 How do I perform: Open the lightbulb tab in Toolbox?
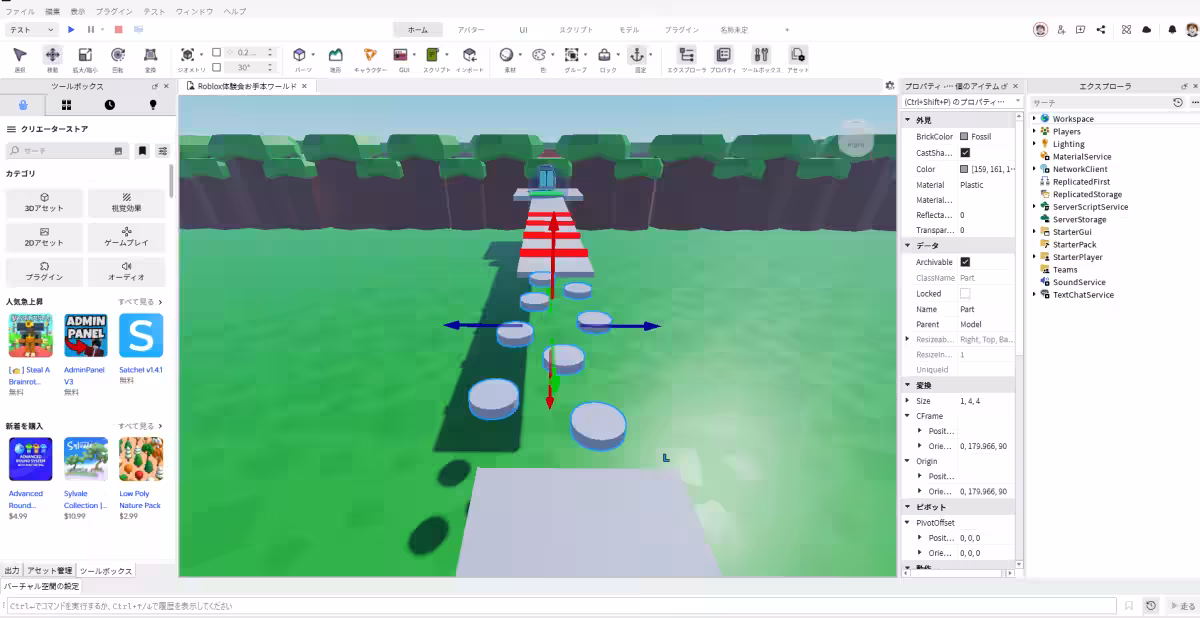pyautogui.click(x=153, y=104)
